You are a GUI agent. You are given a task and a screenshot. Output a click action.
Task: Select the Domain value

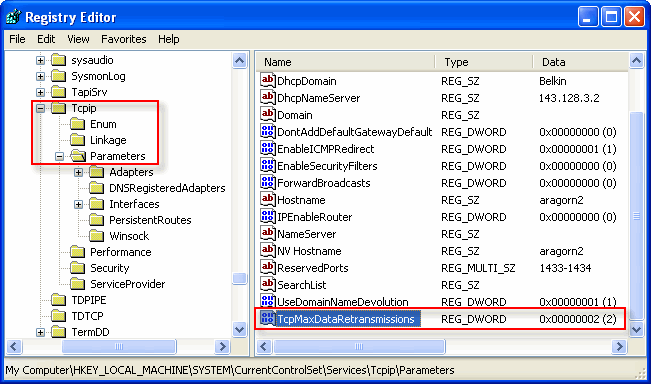[294, 115]
